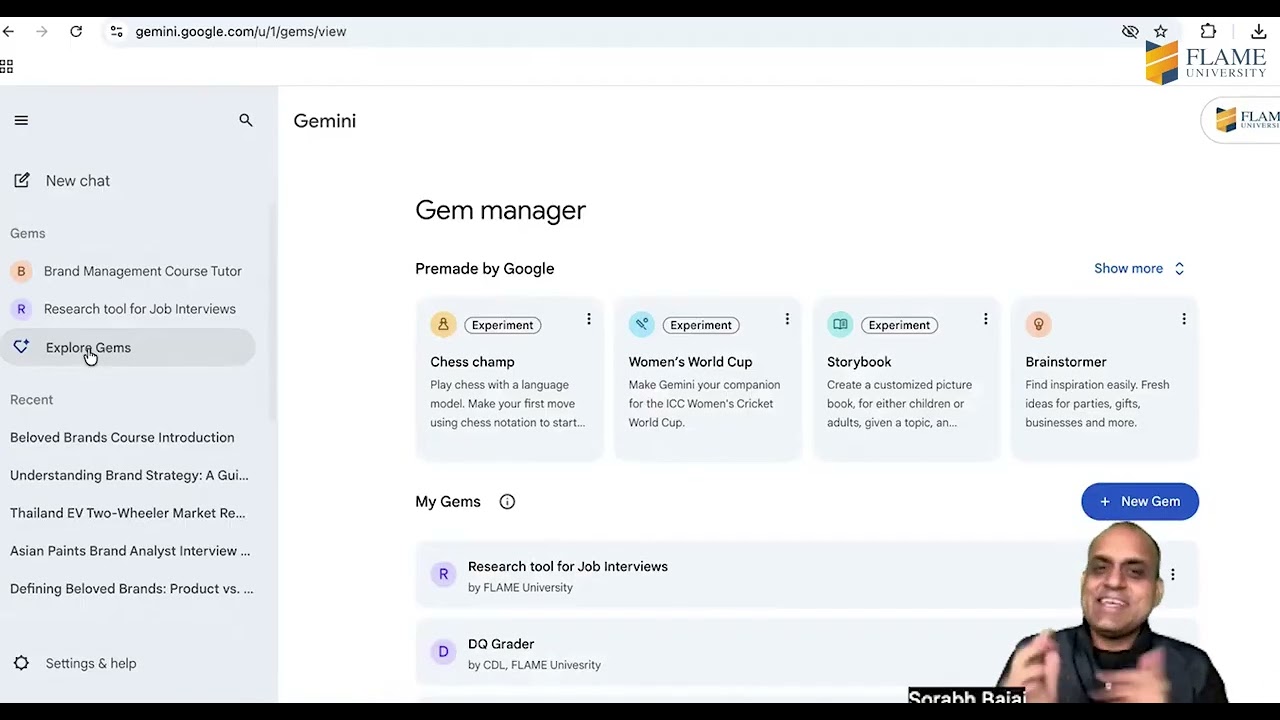Click the "Recent" label in sidebar
This screenshot has width=1280, height=720.
32,400
